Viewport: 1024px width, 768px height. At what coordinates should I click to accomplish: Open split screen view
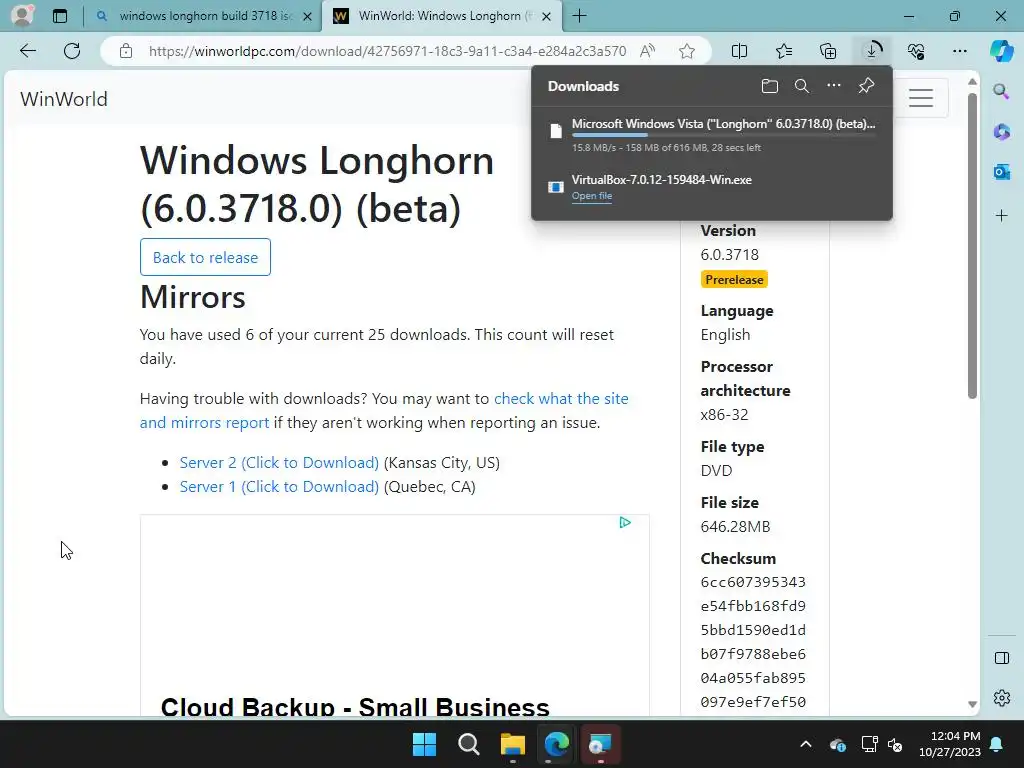[x=739, y=51]
